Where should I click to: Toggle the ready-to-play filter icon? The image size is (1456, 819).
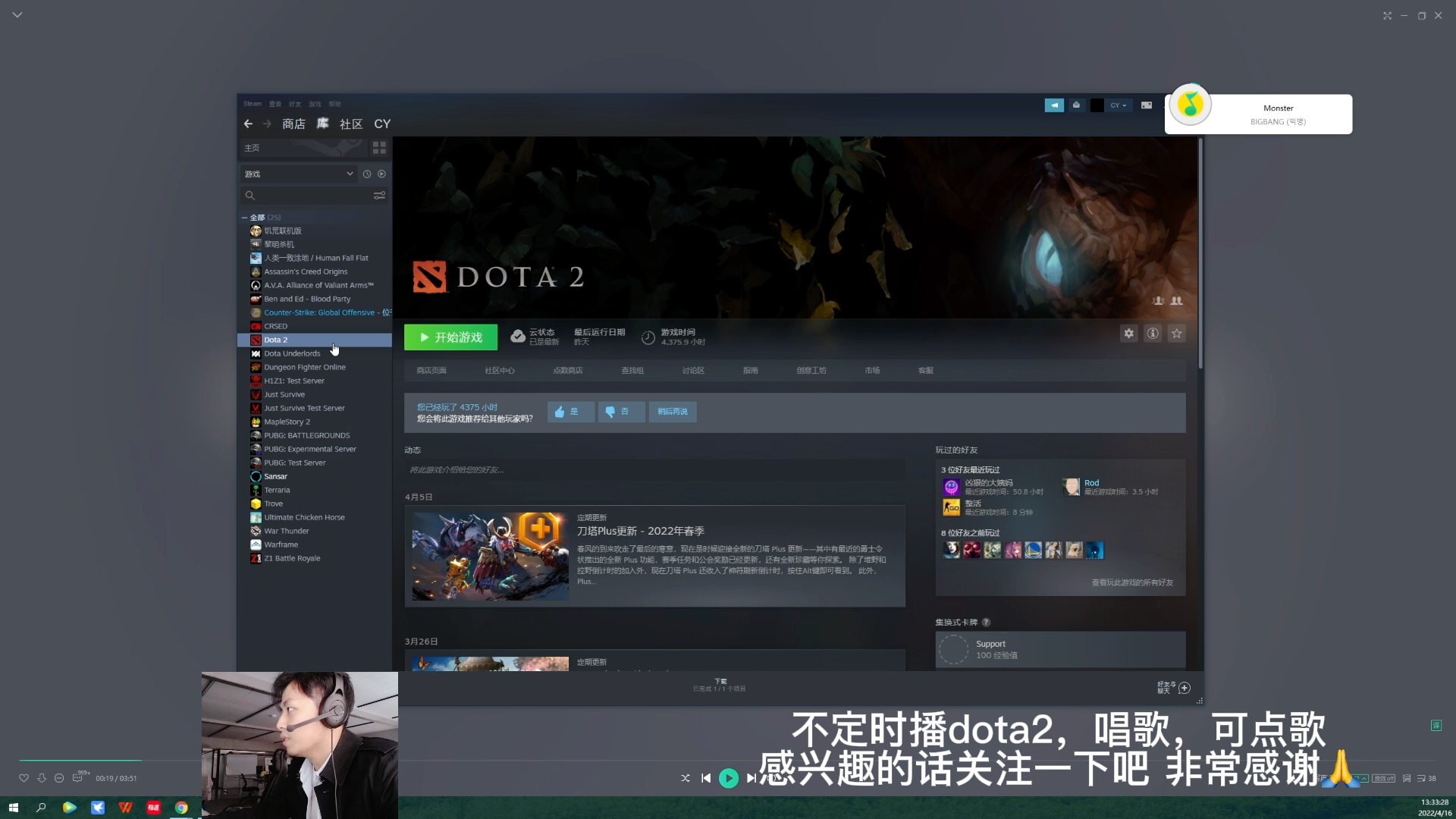pyautogui.click(x=381, y=174)
